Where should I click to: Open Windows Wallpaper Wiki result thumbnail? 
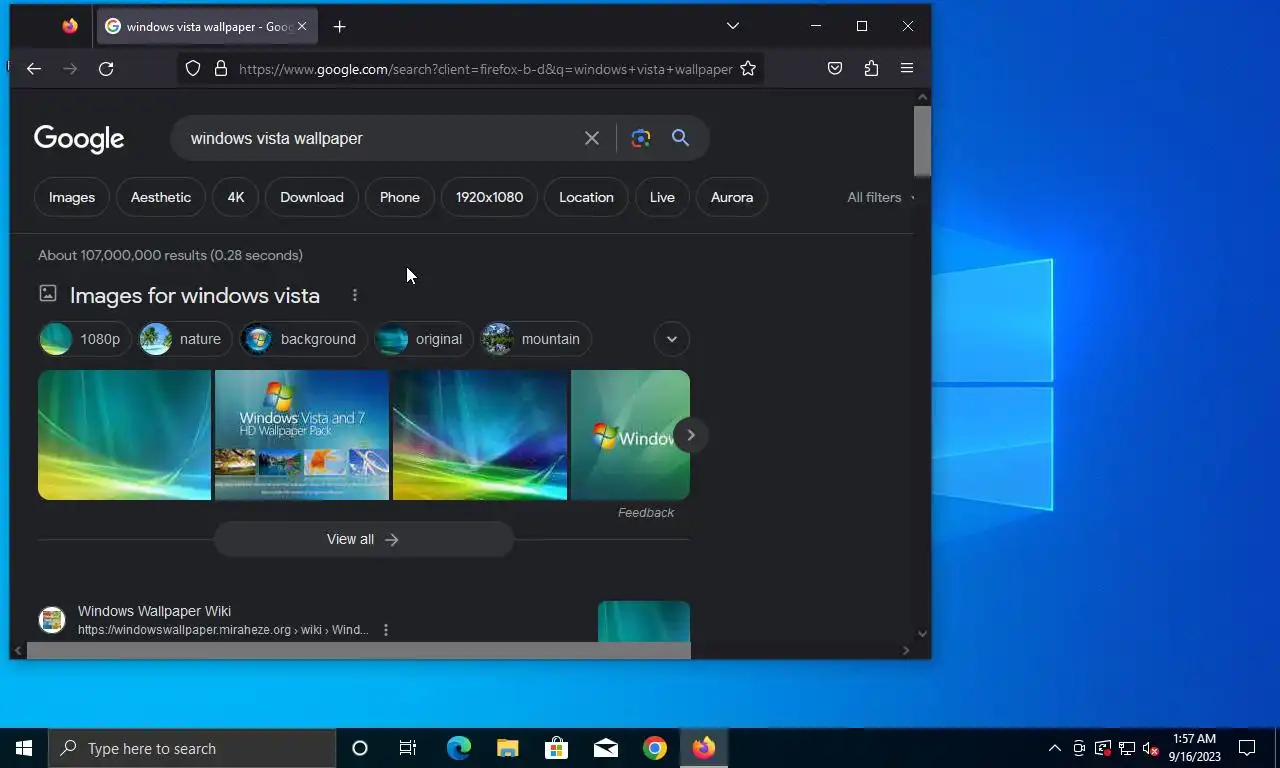(644, 621)
